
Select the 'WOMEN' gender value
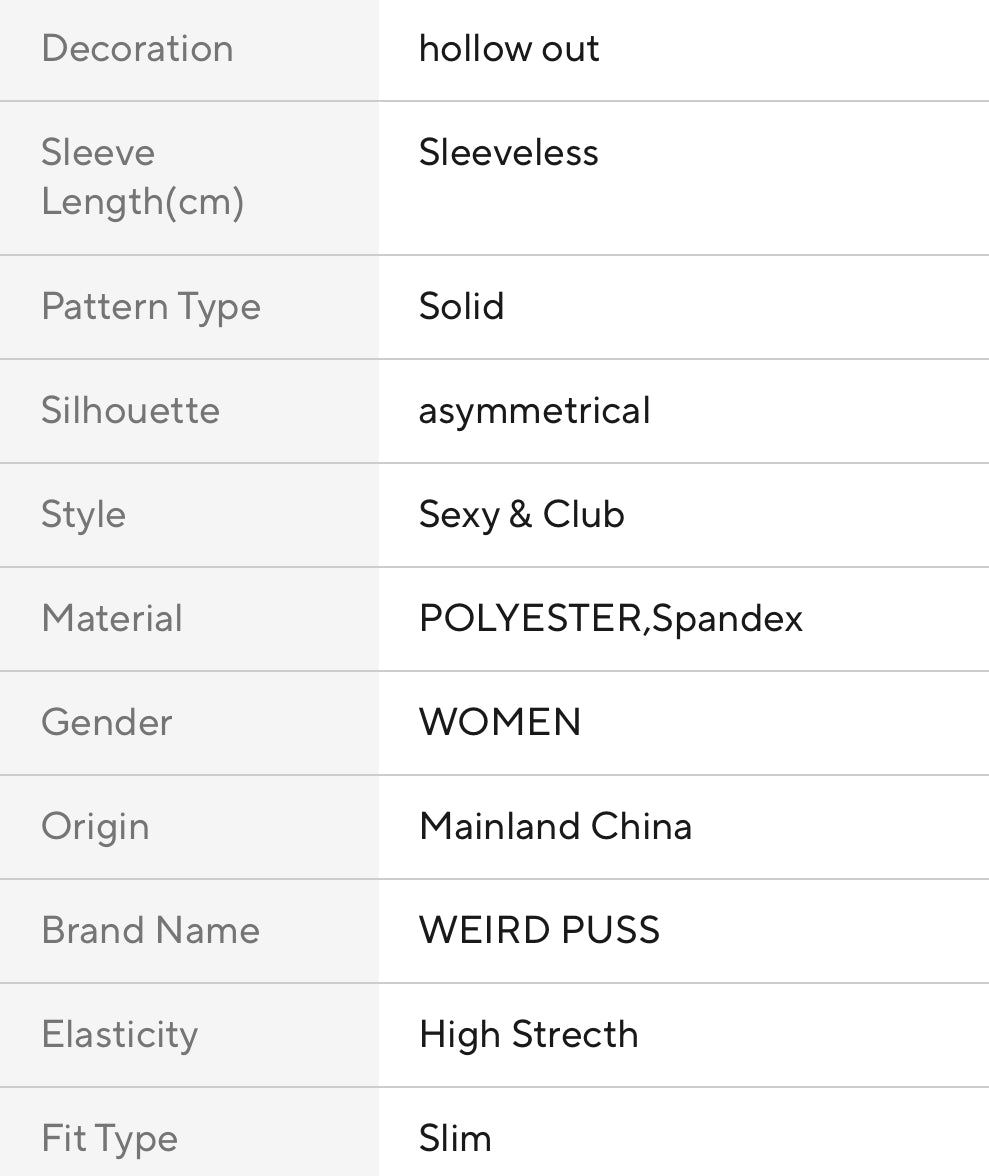tap(500, 723)
